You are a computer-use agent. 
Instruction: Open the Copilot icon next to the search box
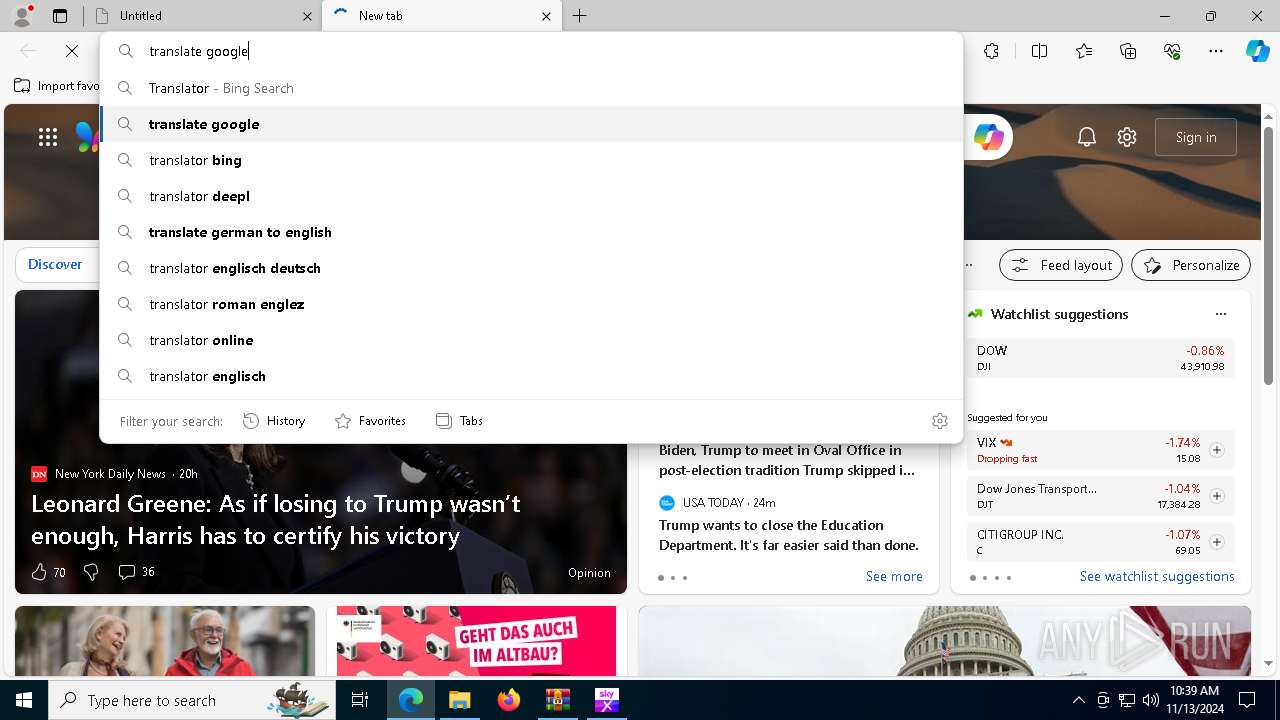pyautogui.click(x=988, y=137)
